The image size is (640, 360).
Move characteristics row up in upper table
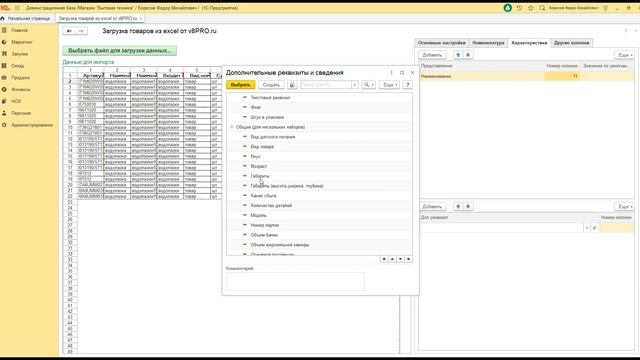(x=458, y=55)
